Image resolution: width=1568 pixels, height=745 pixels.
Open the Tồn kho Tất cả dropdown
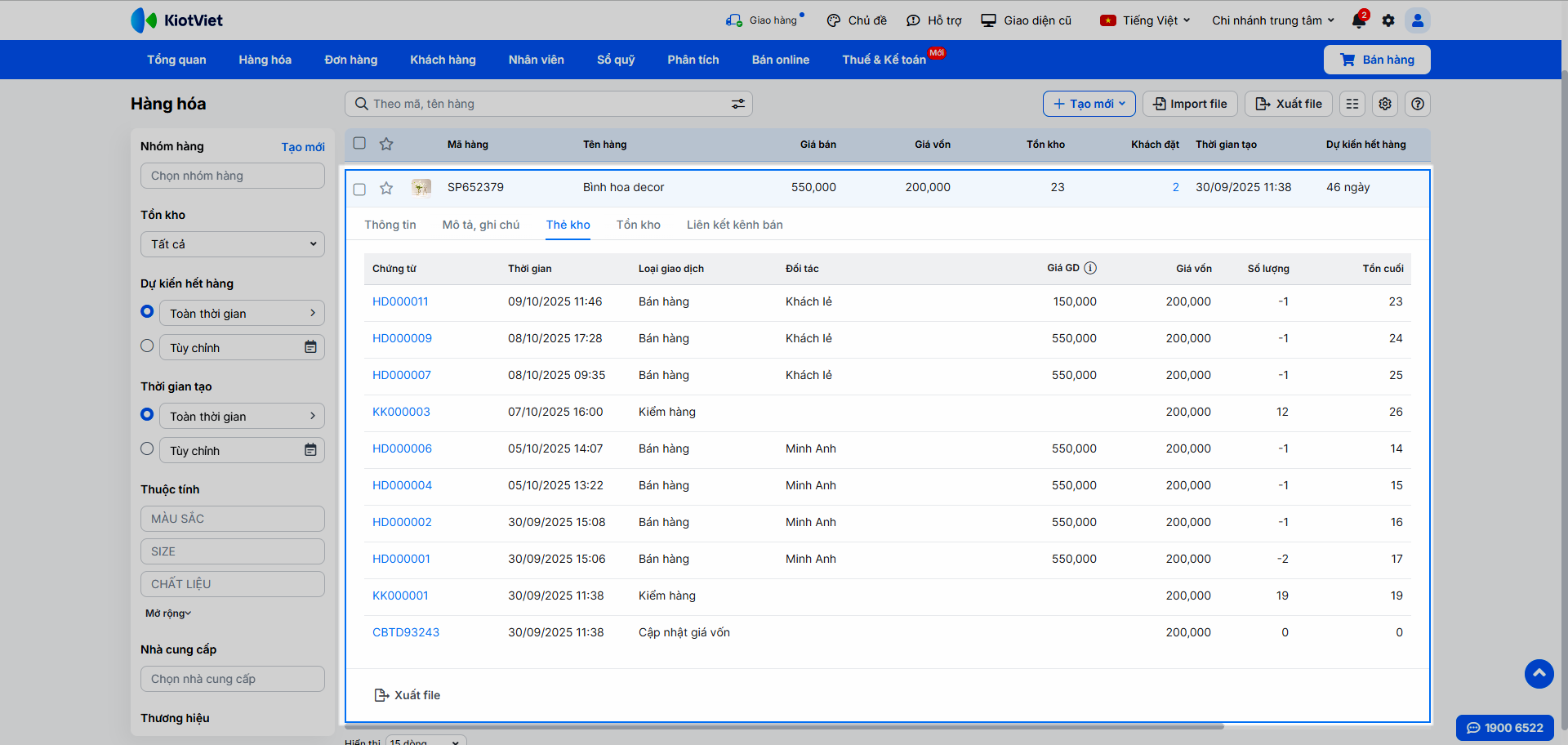233,244
